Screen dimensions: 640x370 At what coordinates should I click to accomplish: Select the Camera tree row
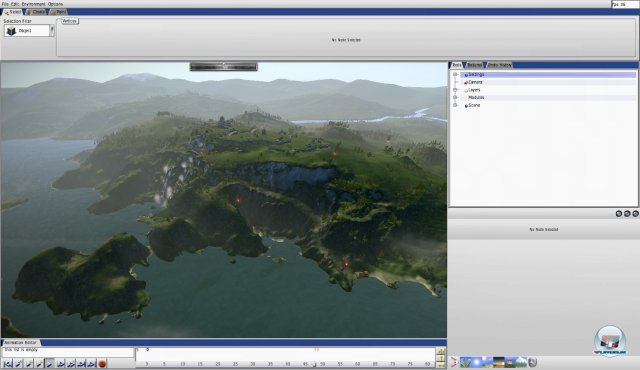(x=548, y=82)
